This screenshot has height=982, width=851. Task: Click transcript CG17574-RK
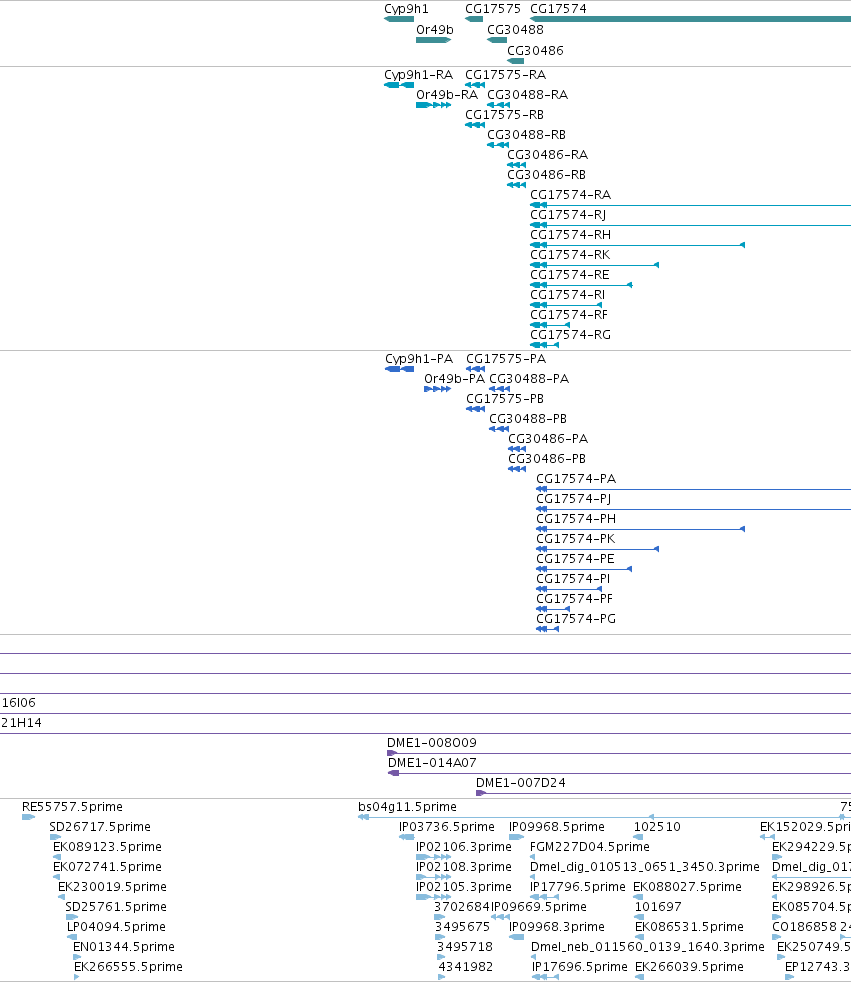(x=595, y=265)
